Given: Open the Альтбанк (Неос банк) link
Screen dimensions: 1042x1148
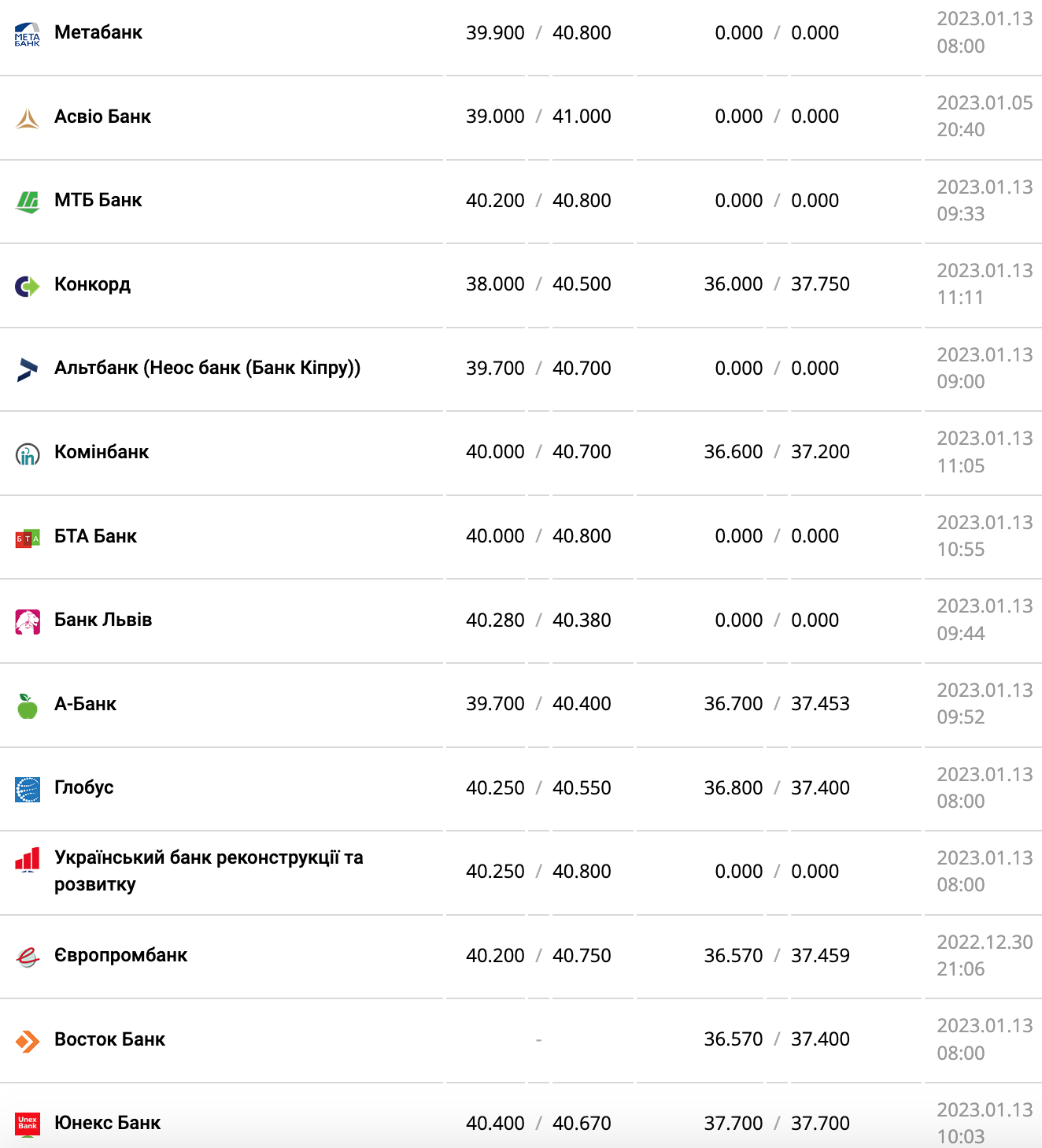Looking at the screenshot, I should tap(207, 368).
